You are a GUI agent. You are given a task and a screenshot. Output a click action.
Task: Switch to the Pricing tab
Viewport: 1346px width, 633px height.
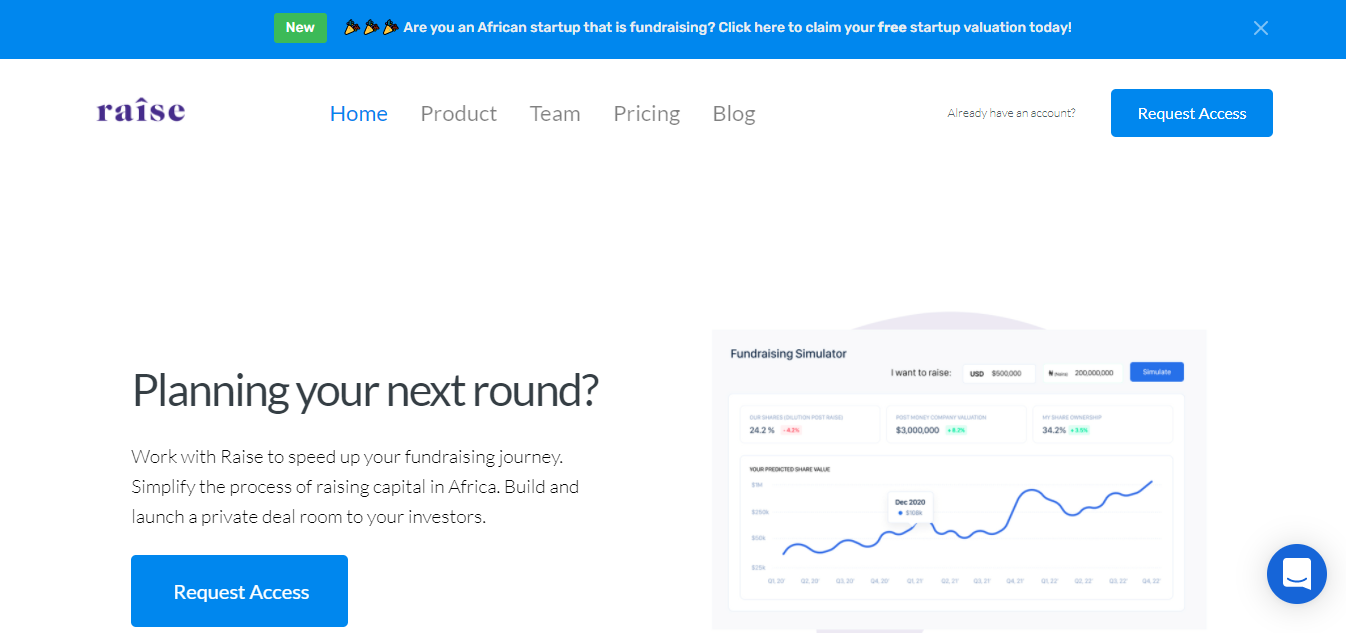646,113
